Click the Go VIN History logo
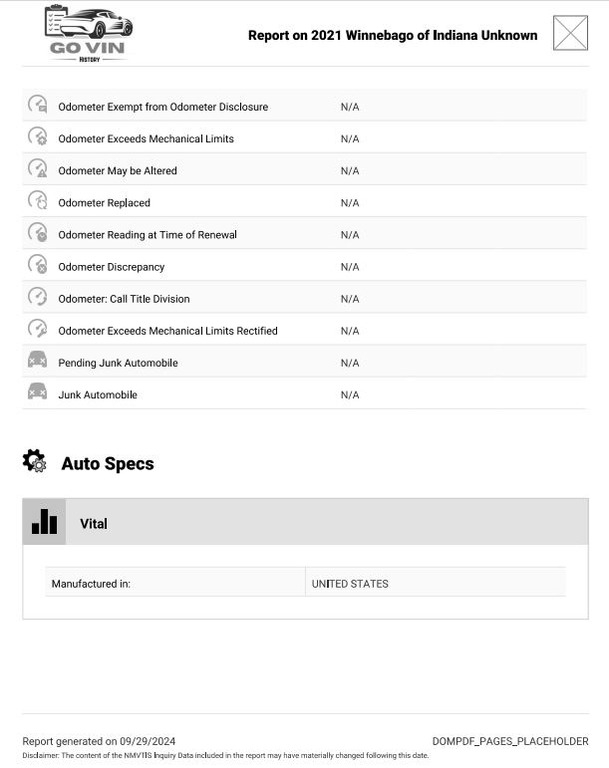Image resolution: width=609 pixels, height=768 pixels. point(89,33)
